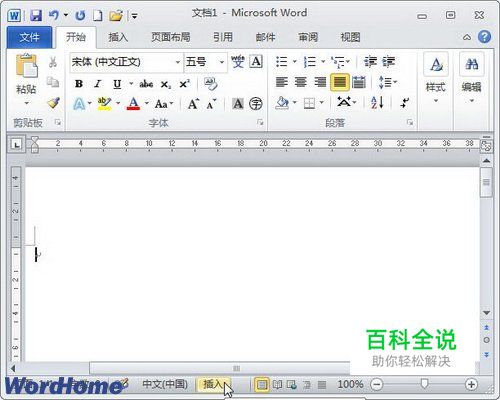Decrease the paragraph indent
Image resolution: width=500 pixels, height=400 pixels.
pos(370,62)
